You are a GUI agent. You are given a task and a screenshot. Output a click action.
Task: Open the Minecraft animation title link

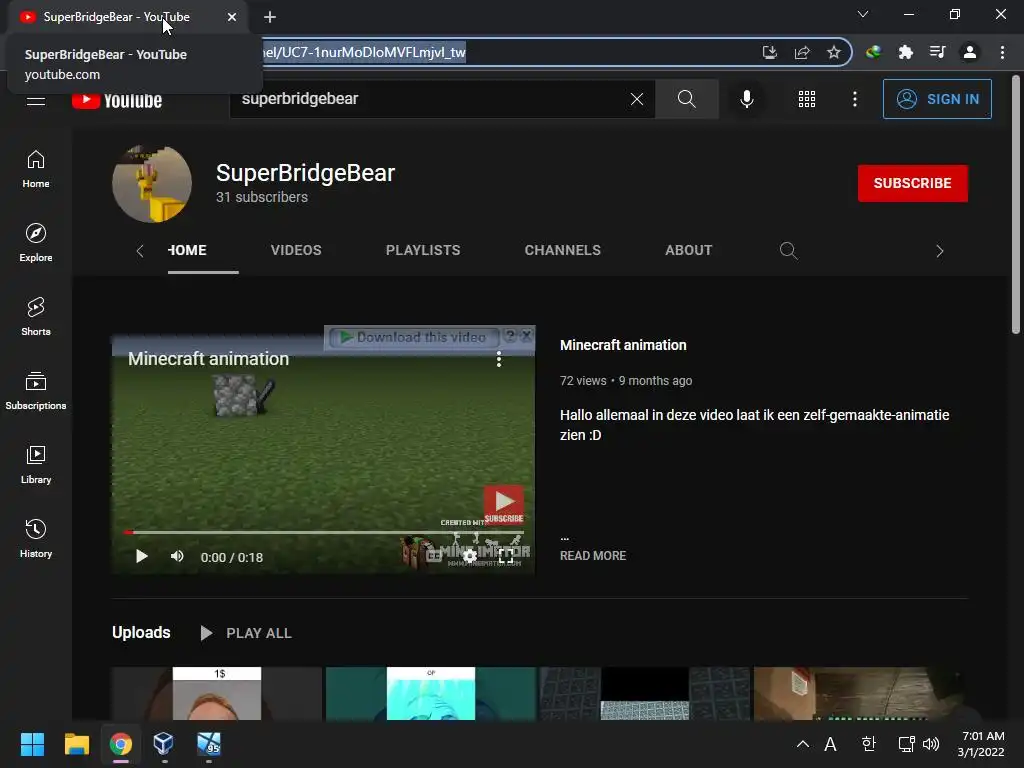click(623, 345)
